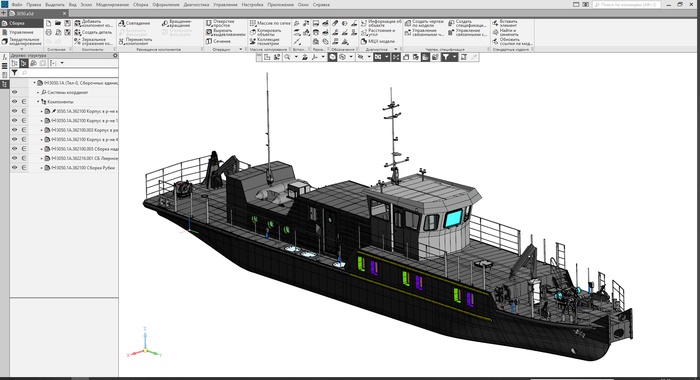The width and height of the screenshot is (700, 380).
Task: Click the filter funnel icon in view toolbar
Action: tap(446, 57)
